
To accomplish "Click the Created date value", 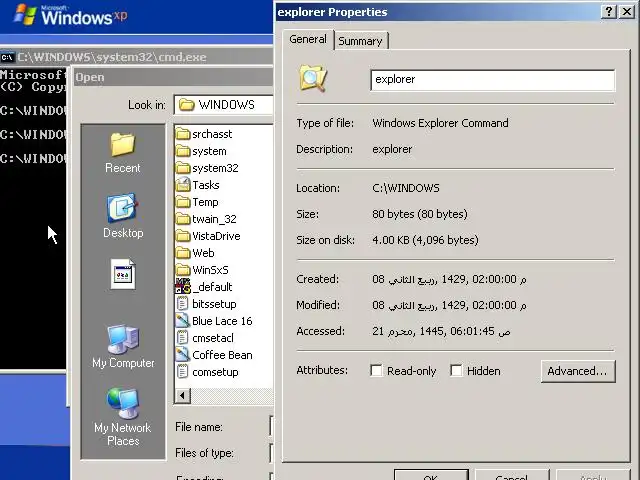I will tap(449, 279).
